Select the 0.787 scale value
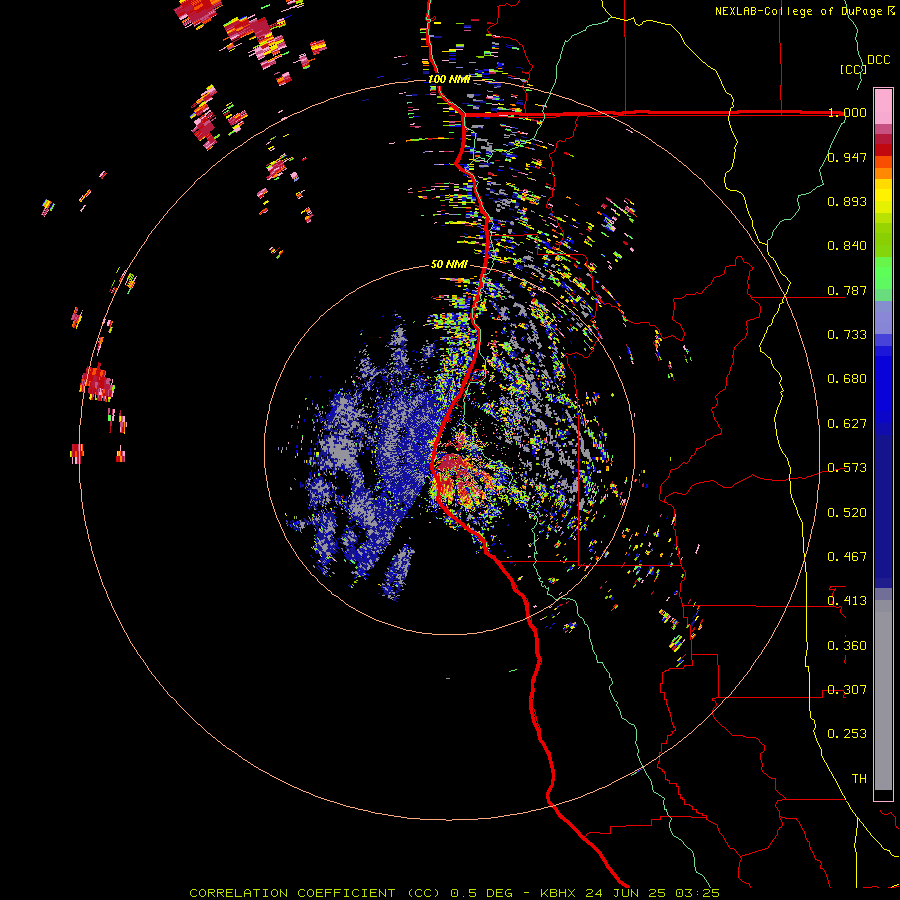Screen dimensions: 900x900 (x=847, y=290)
